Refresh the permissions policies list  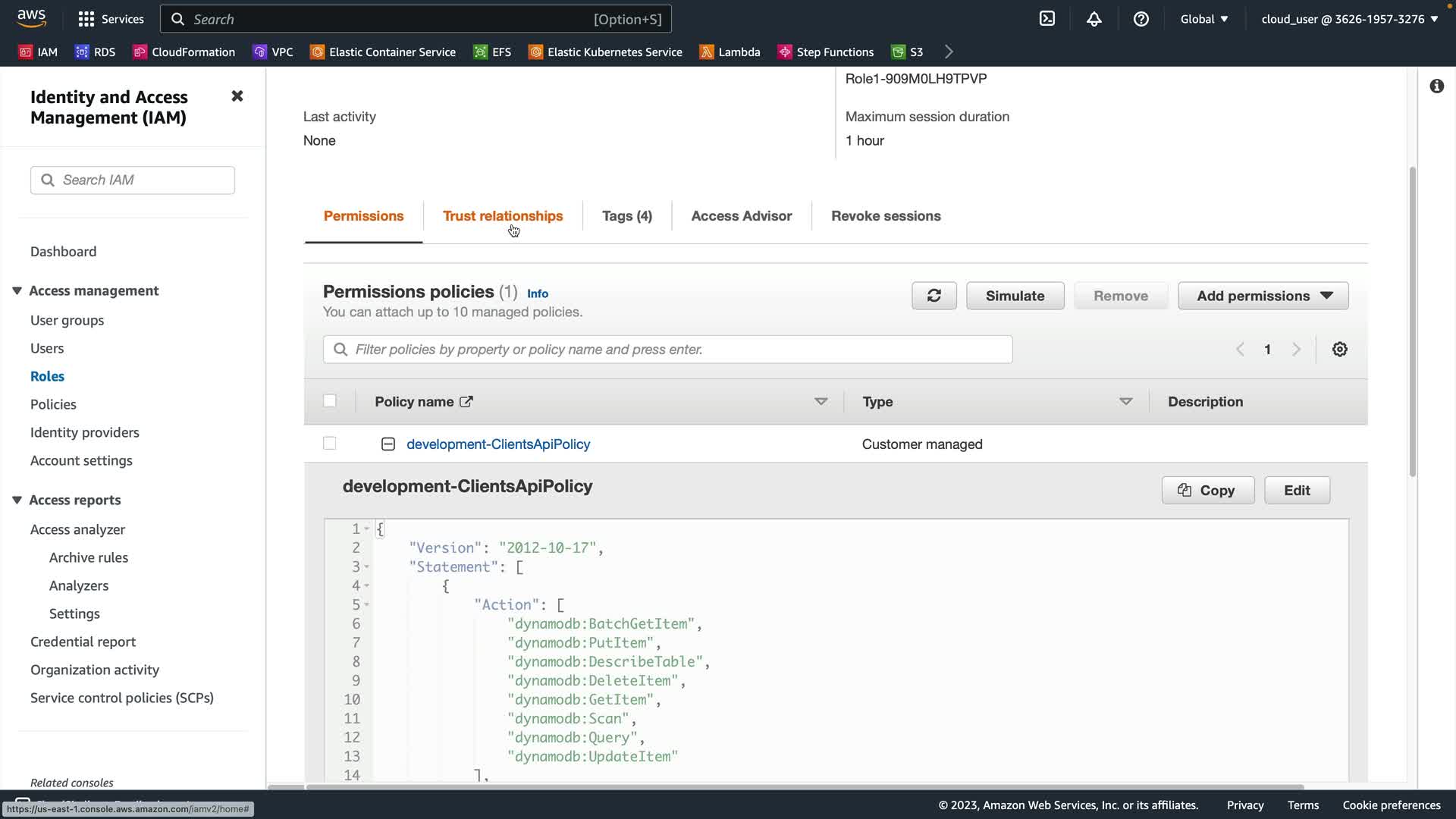[934, 296]
